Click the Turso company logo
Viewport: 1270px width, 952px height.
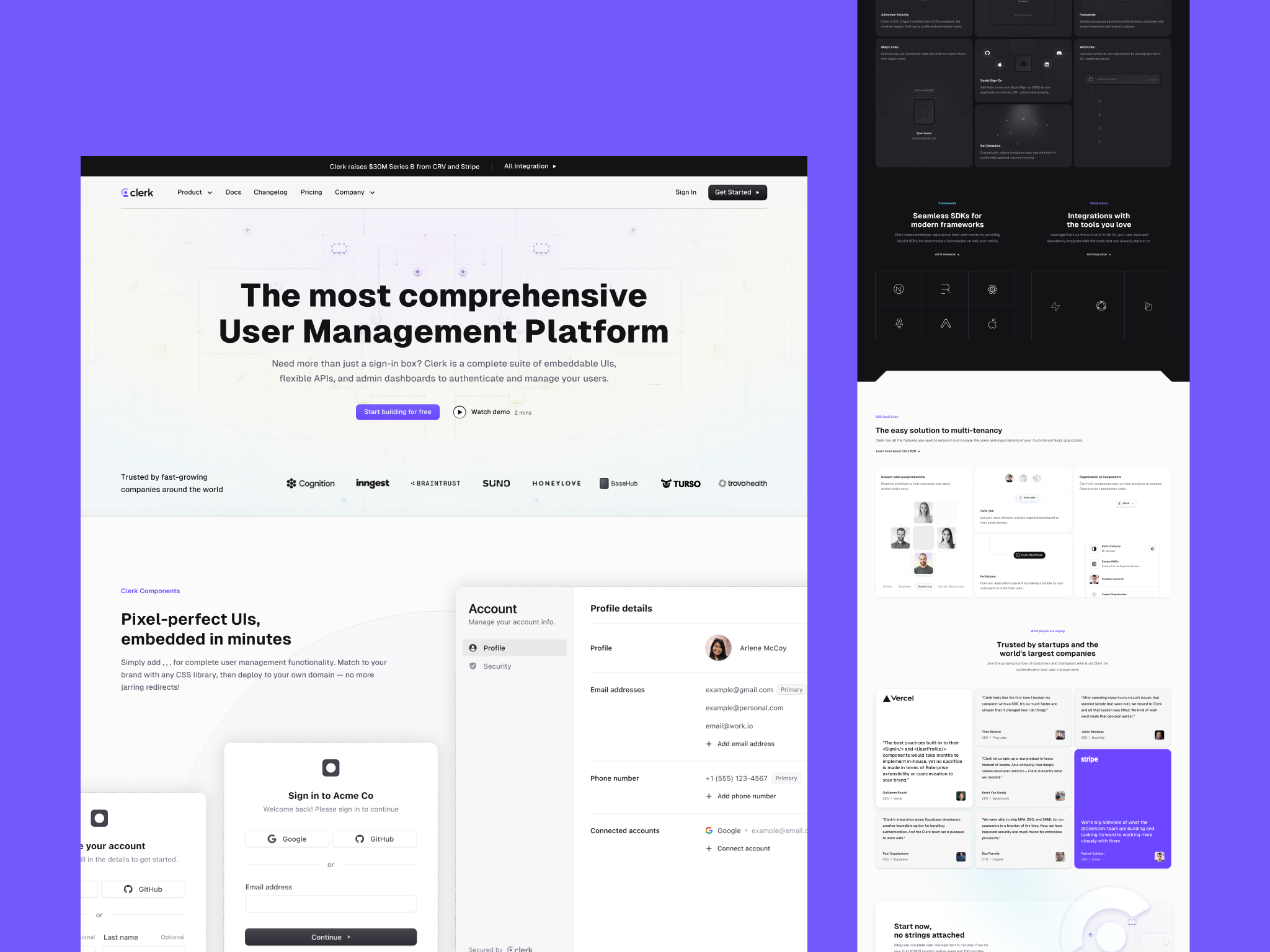[x=680, y=483]
